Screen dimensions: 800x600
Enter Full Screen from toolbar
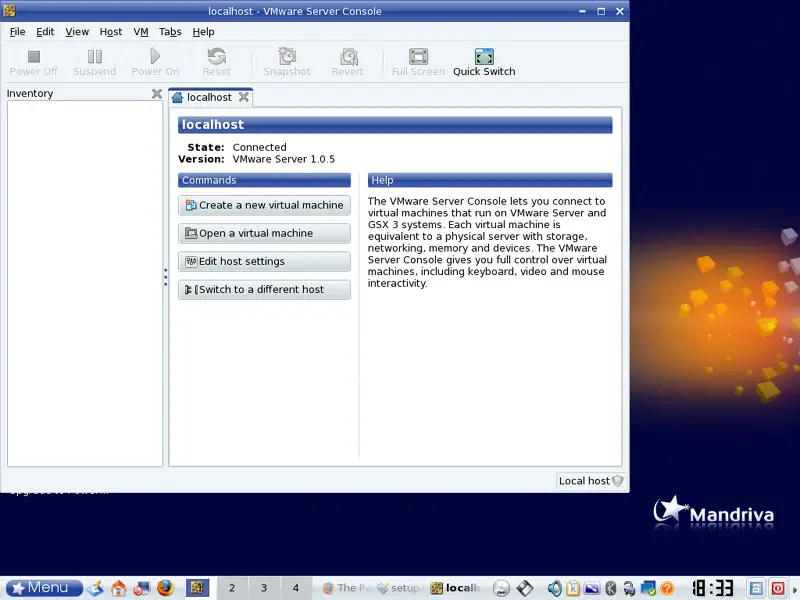tap(418, 62)
